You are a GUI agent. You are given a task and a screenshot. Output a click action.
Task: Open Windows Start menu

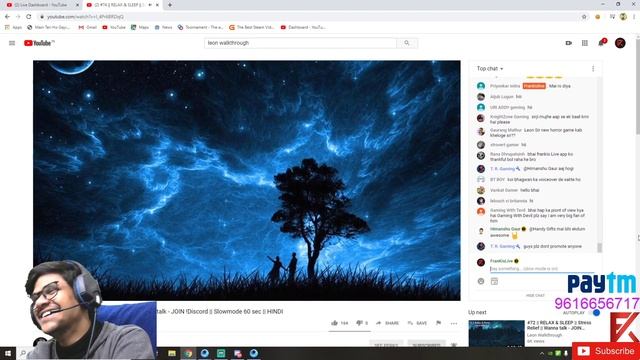(7, 353)
